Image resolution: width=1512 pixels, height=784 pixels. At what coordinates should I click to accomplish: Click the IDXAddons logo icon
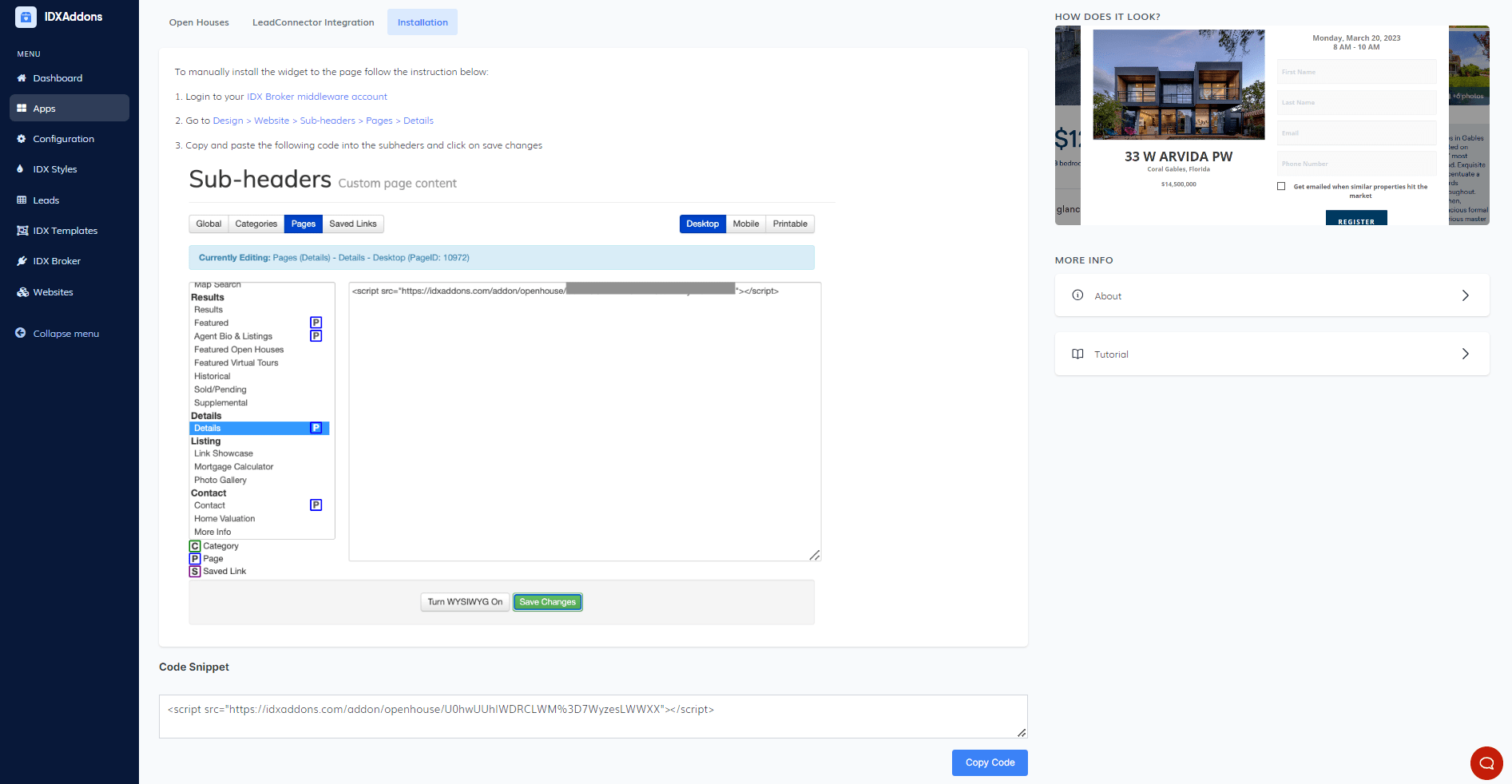point(26,17)
